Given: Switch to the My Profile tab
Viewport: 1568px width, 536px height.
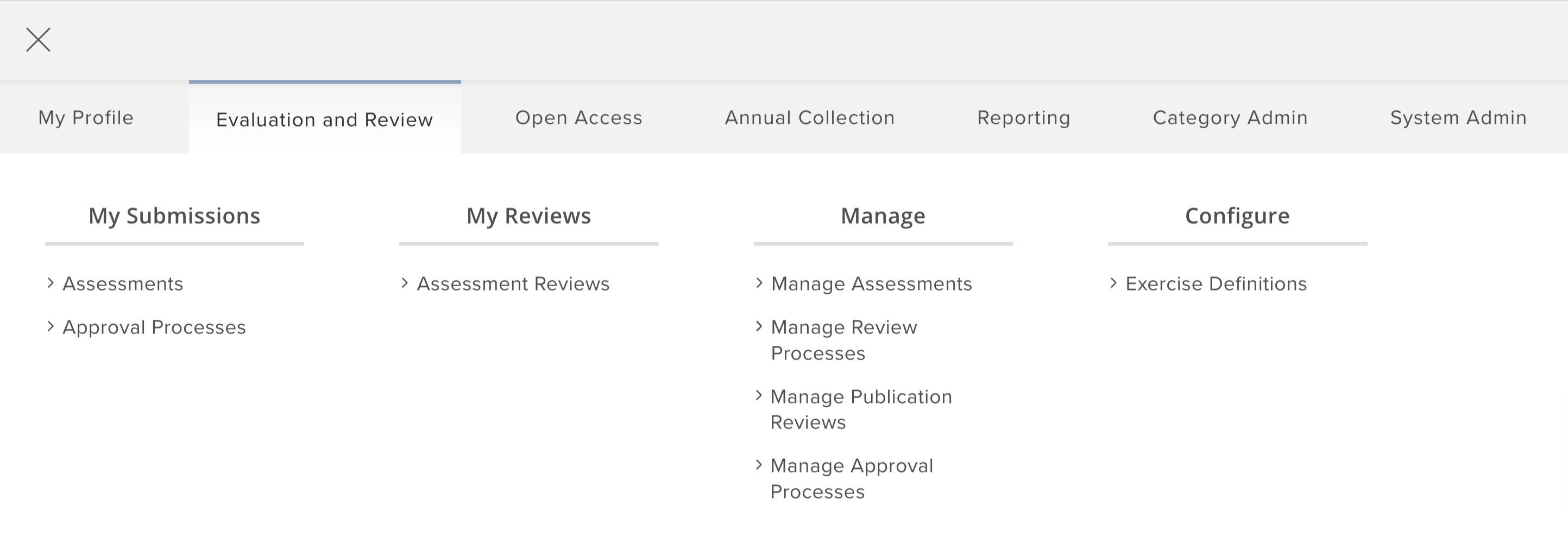Looking at the screenshot, I should pyautogui.click(x=86, y=117).
